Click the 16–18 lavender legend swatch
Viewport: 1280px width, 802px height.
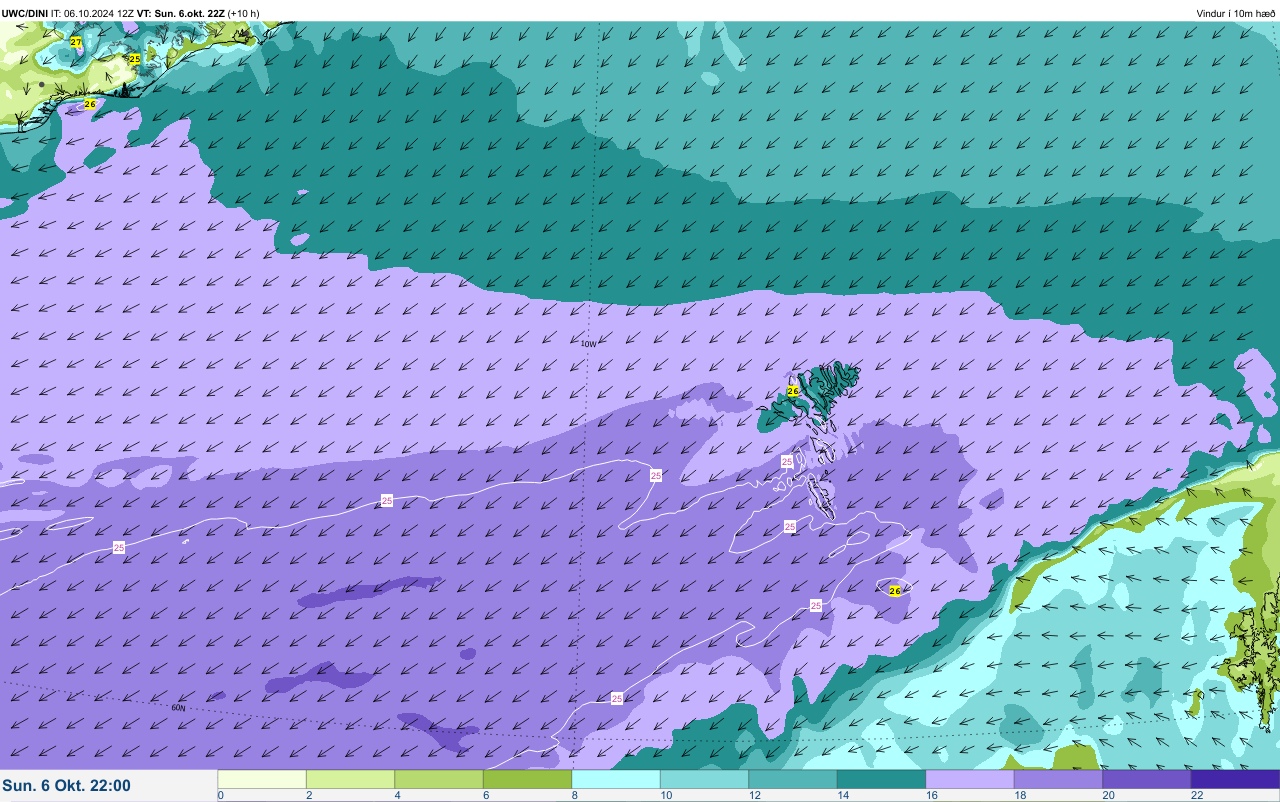970,779
